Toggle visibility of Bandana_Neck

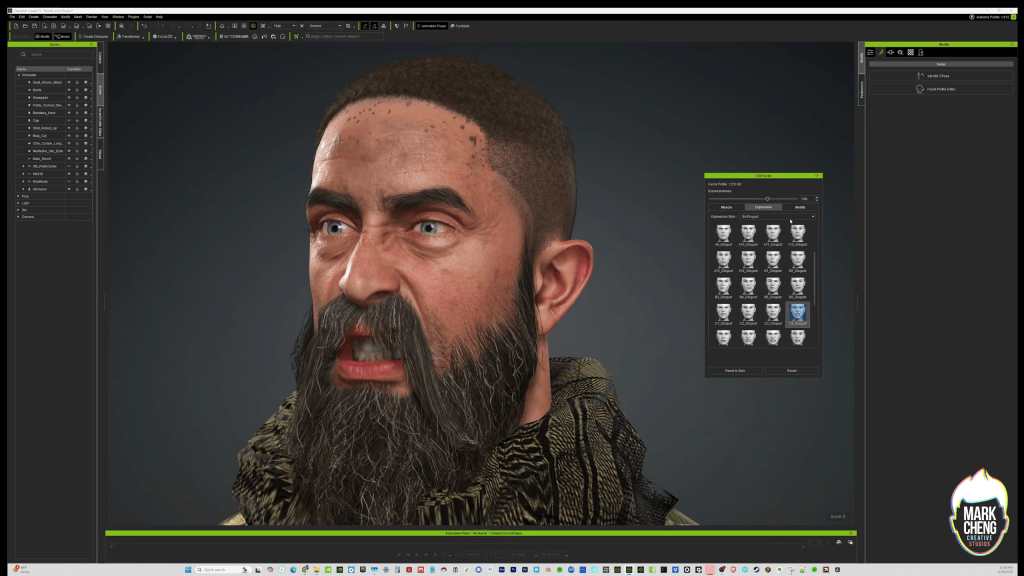pos(69,113)
